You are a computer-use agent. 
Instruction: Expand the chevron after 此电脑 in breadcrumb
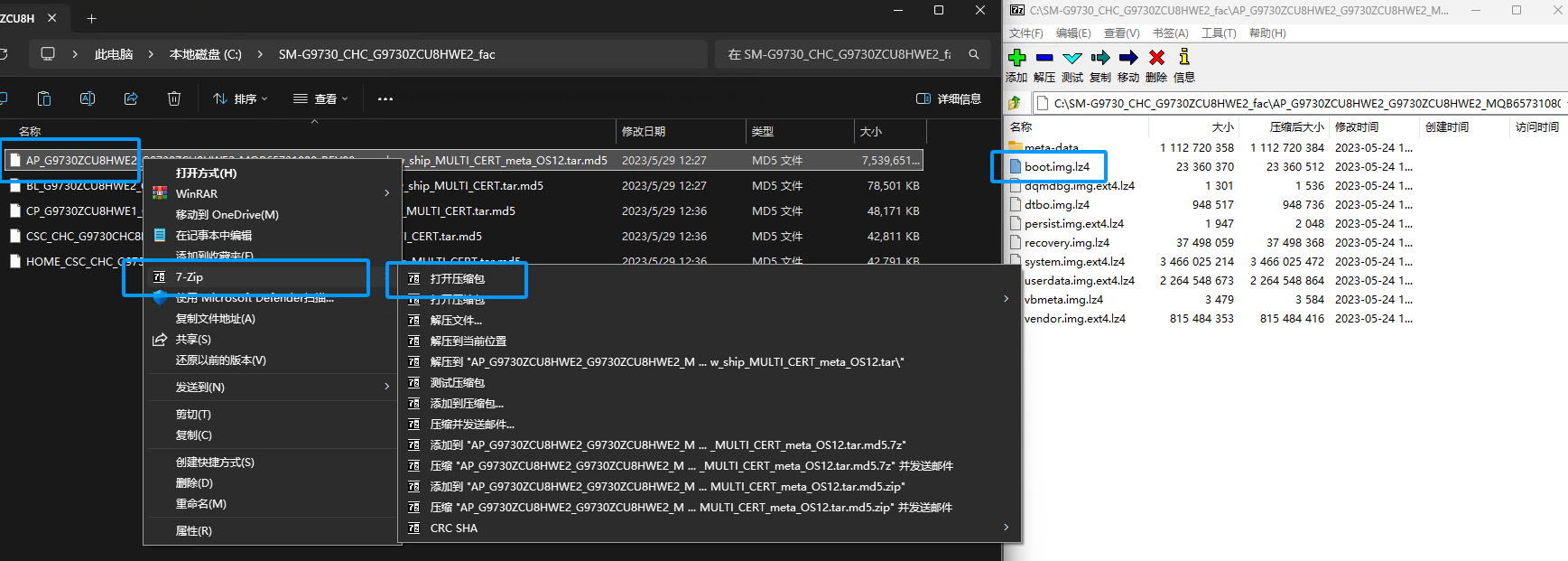[x=151, y=54]
